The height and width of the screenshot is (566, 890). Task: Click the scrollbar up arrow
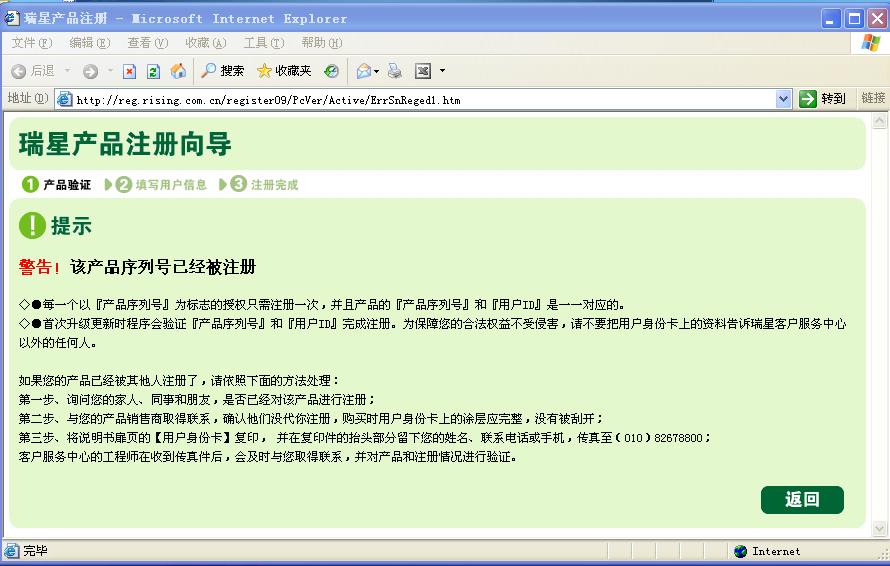pyautogui.click(x=879, y=121)
